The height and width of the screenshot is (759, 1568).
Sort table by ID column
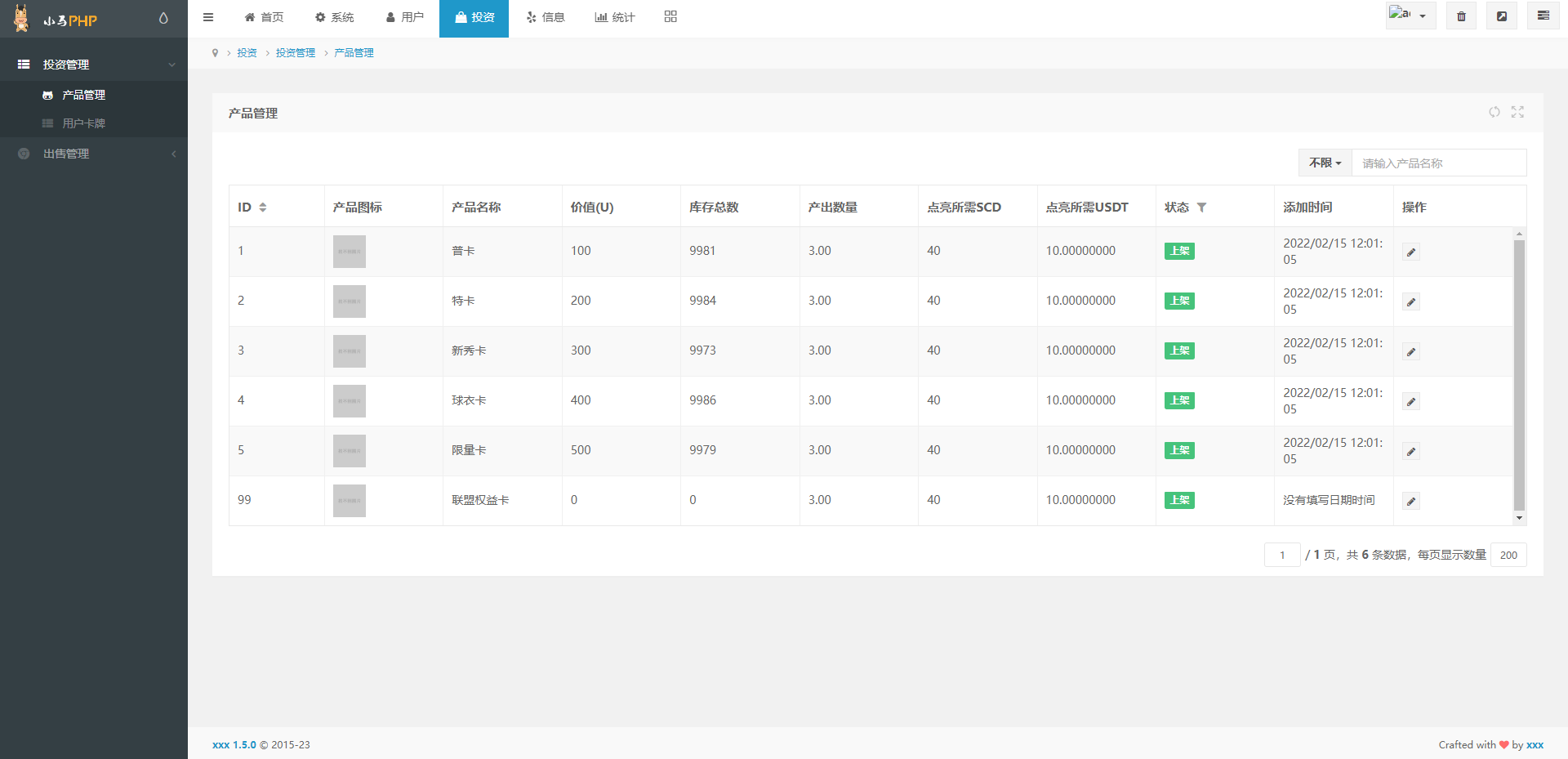pyautogui.click(x=262, y=208)
